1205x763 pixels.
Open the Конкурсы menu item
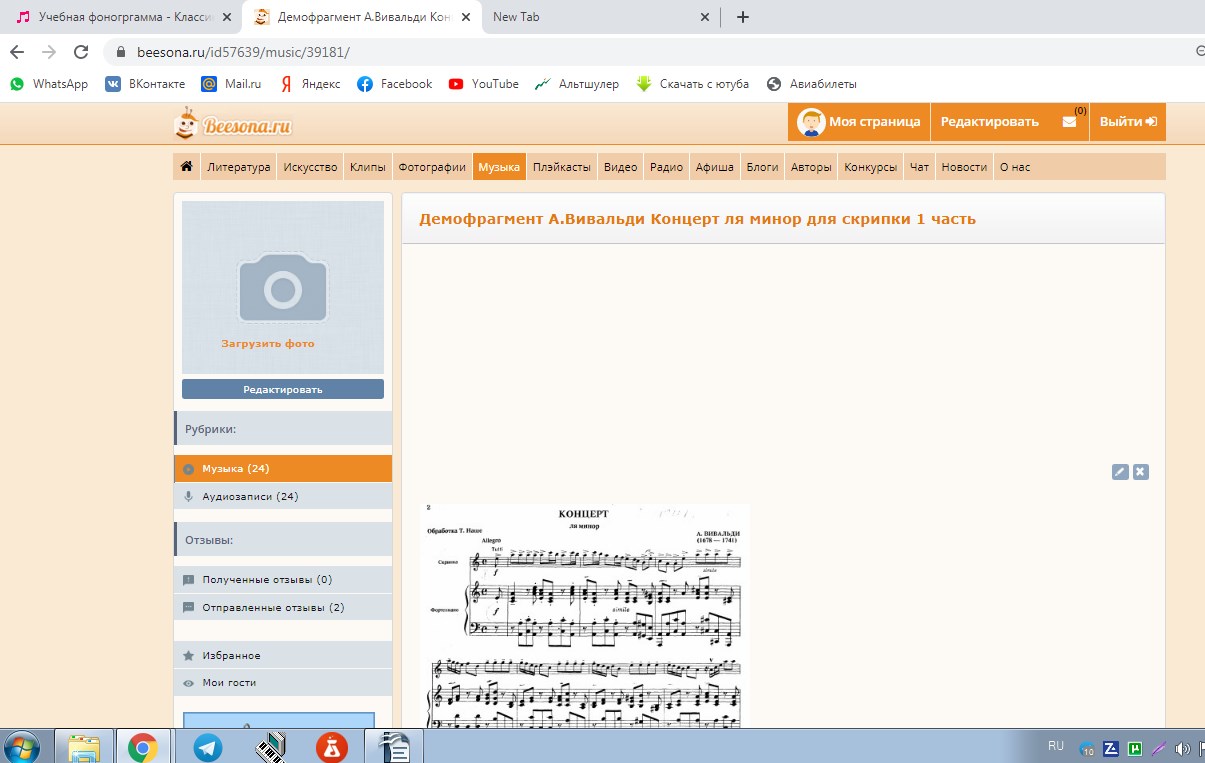(870, 167)
